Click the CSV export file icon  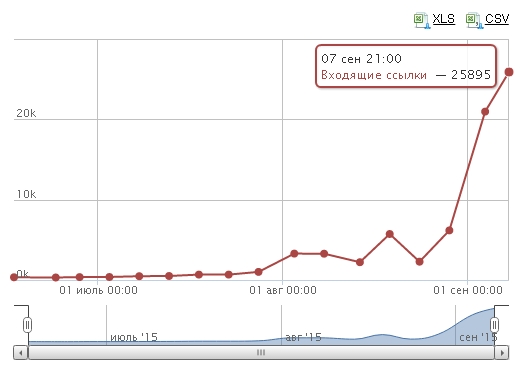(474, 20)
